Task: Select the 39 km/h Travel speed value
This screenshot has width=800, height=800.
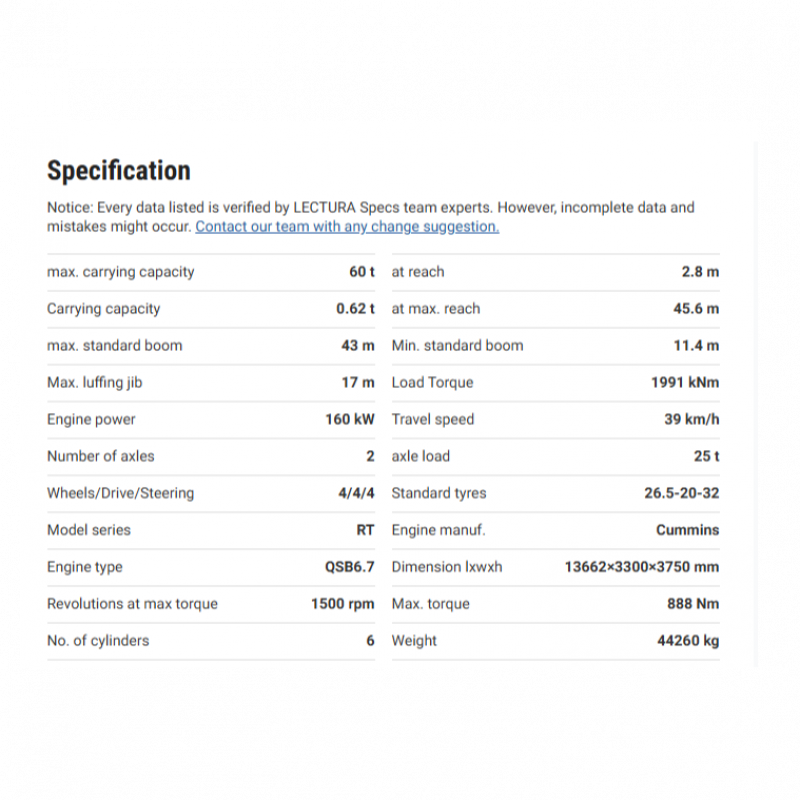Action: tap(691, 420)
